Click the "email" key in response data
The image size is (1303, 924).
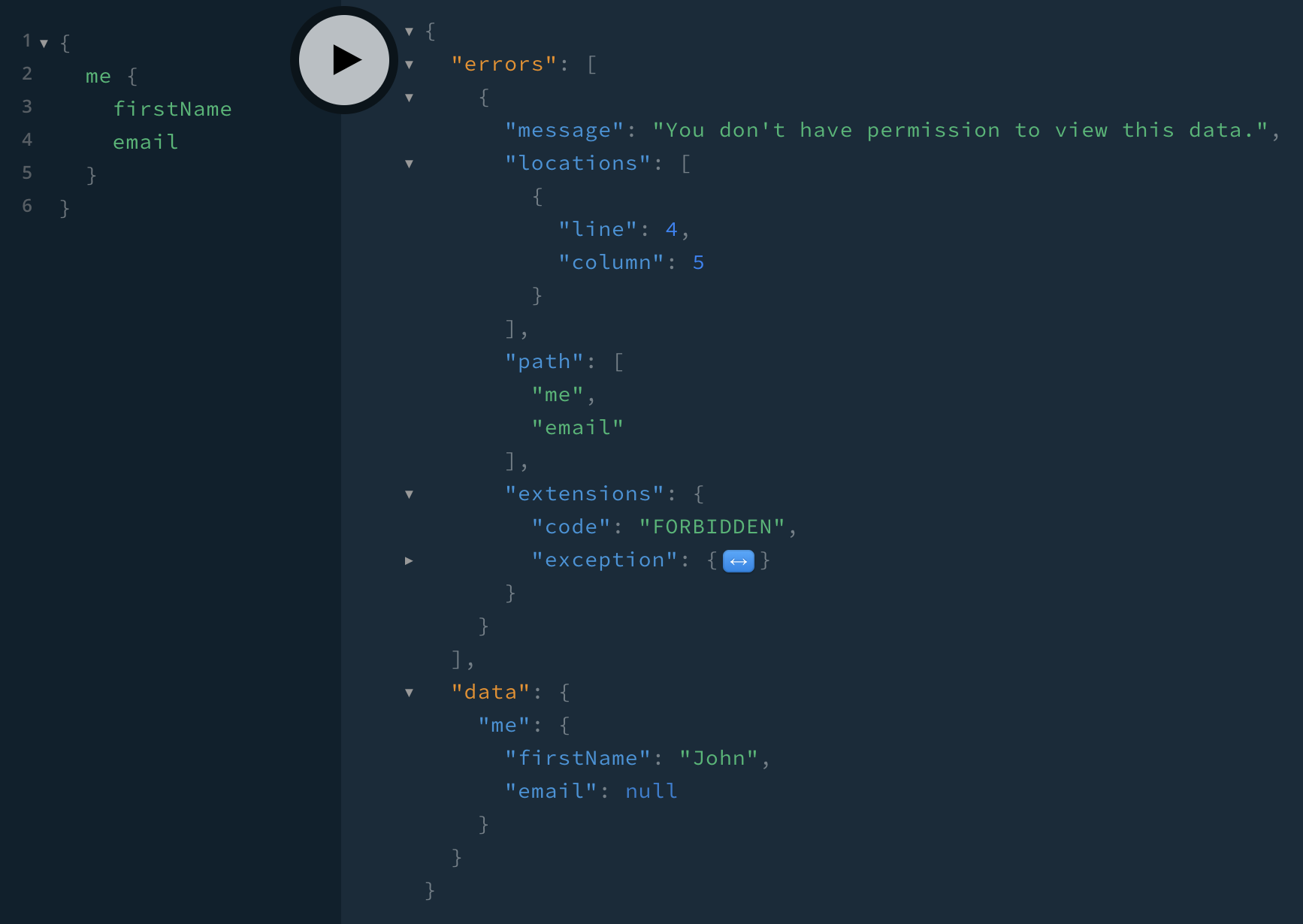tap(551, 792)
